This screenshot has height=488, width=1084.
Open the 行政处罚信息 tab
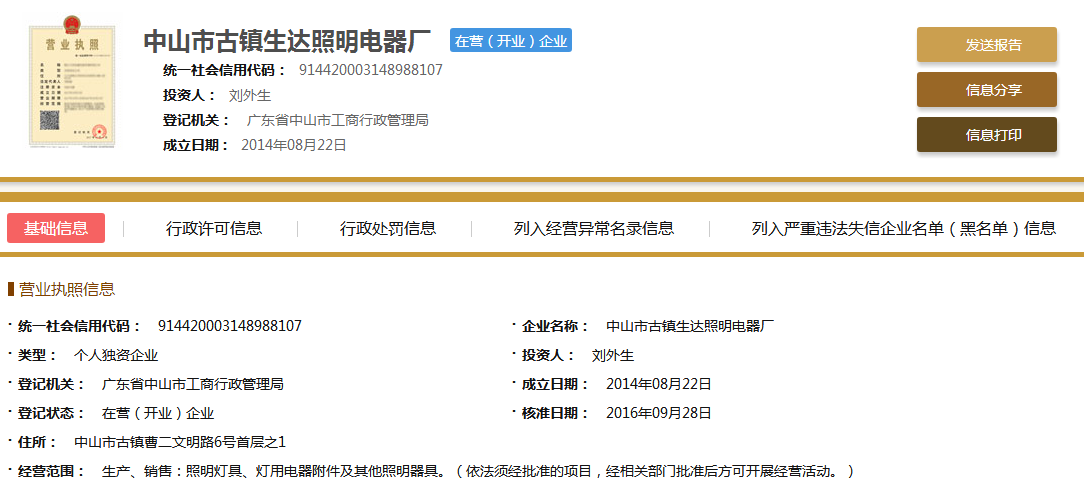(x=388, y=228)
